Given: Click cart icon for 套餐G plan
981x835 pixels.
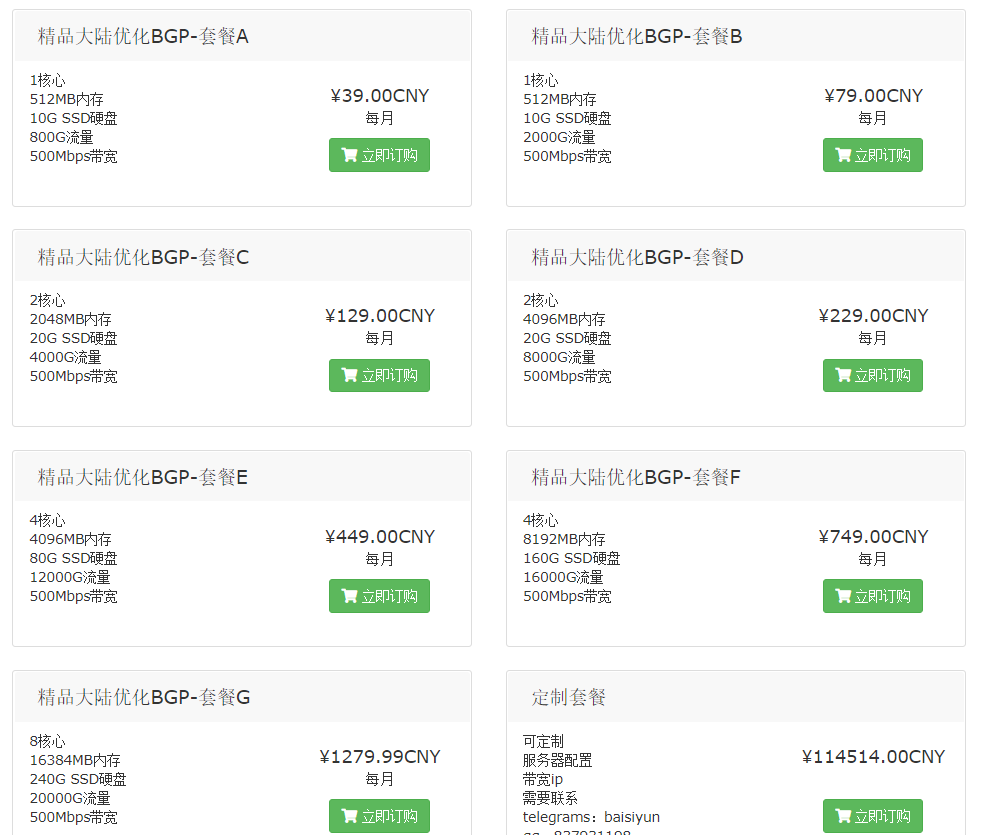Looking at the screenshot, I should [349, 816].
